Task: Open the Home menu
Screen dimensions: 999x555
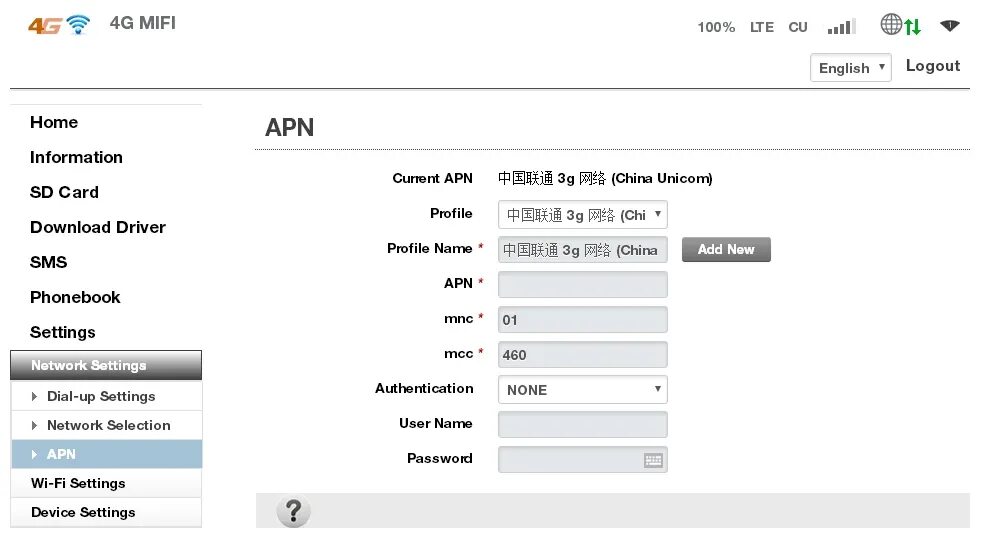Action: tap(54, 122)
